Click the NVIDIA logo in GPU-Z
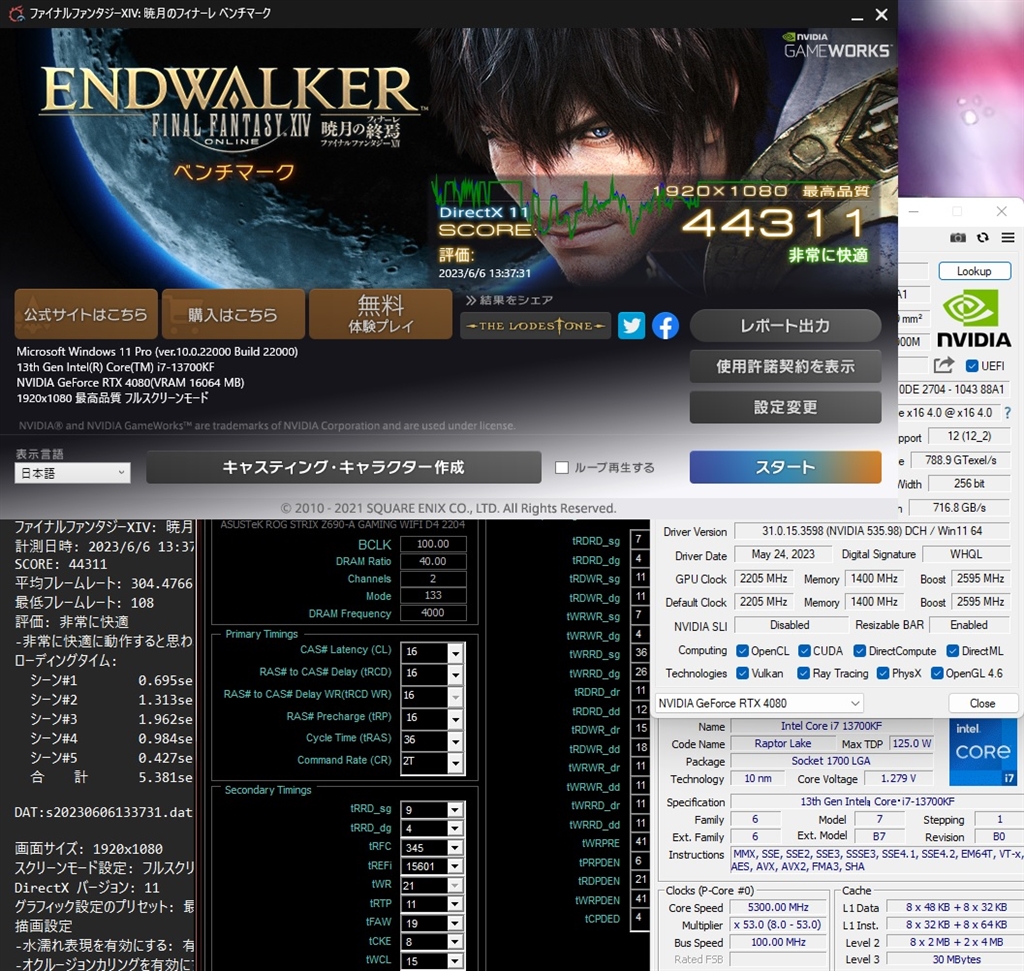Viewport: 1024px width, 971px height. point(974,319)
